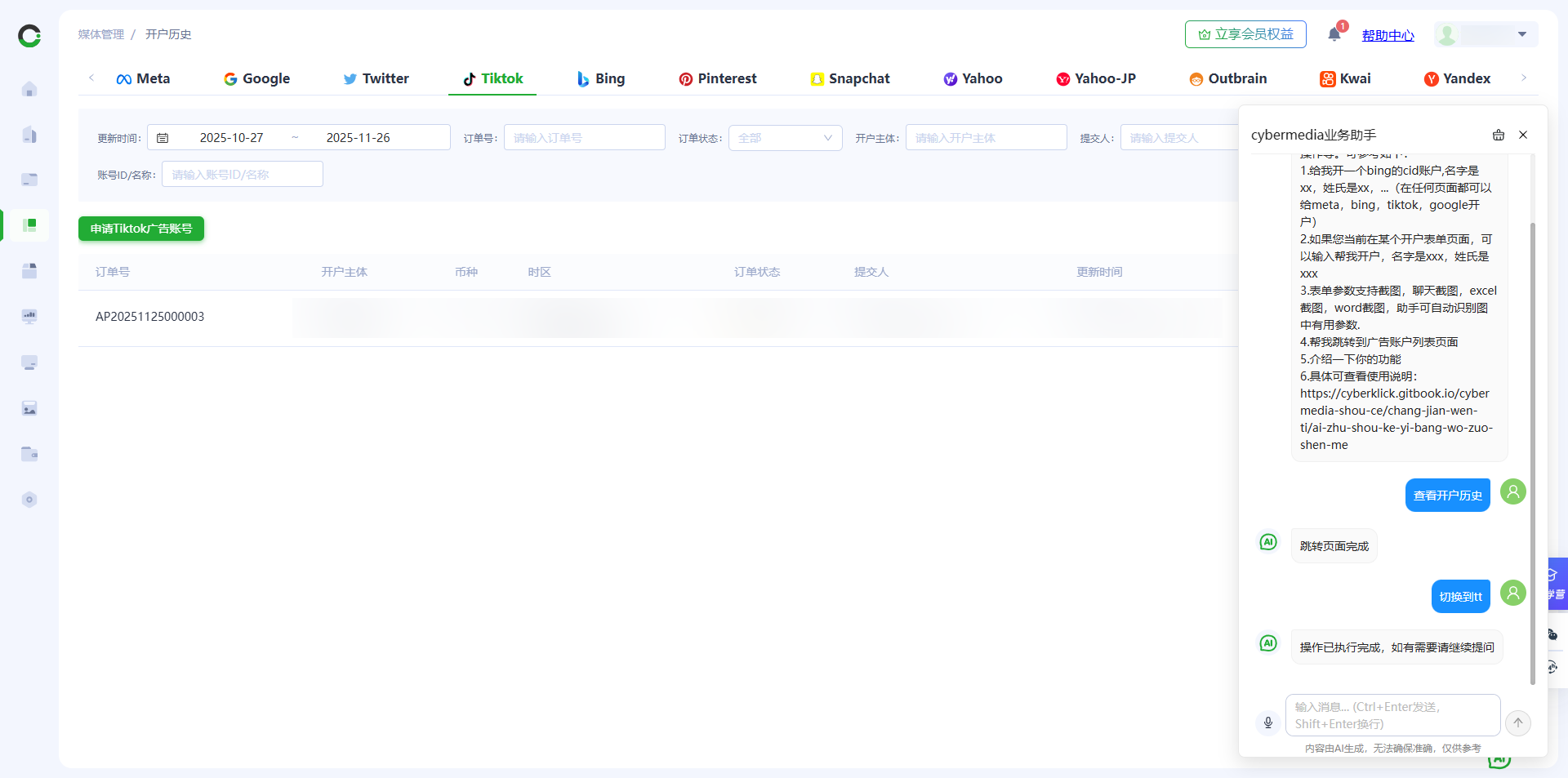Click the 订单号 input field
Viewport: 1568px width, 778px height.
click(x=584, y=138)
